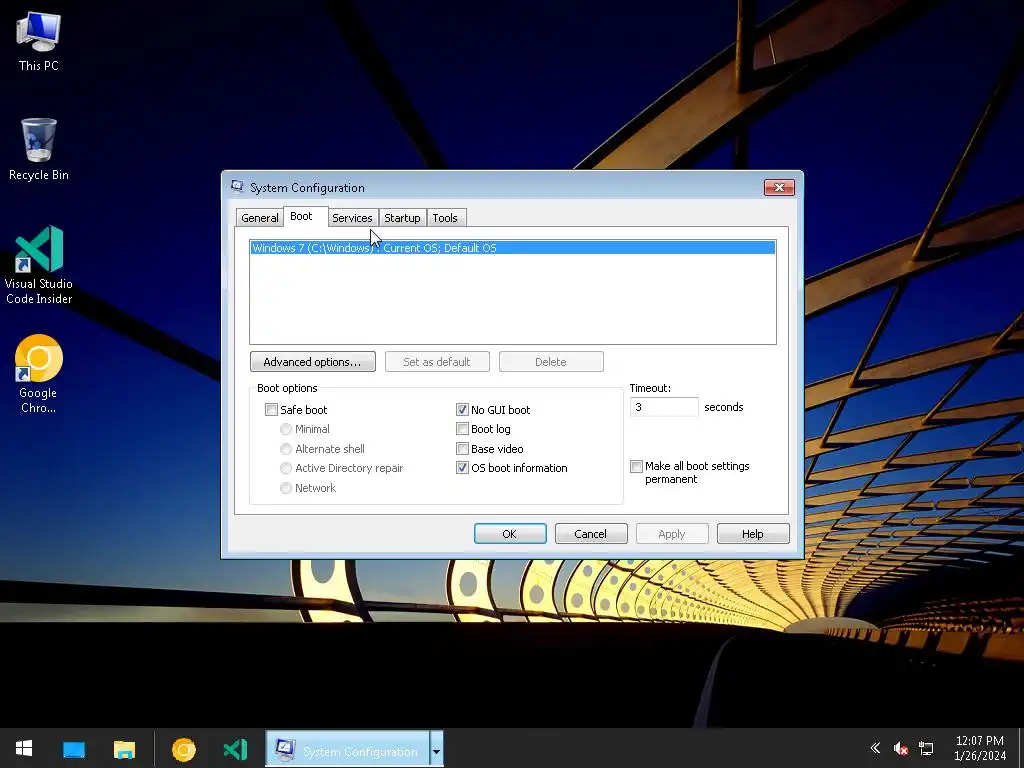The height and width of the screenshot is (768, 1024).
Task: Expand the taskbar button dropdown arrow
Action: (436, 749)
